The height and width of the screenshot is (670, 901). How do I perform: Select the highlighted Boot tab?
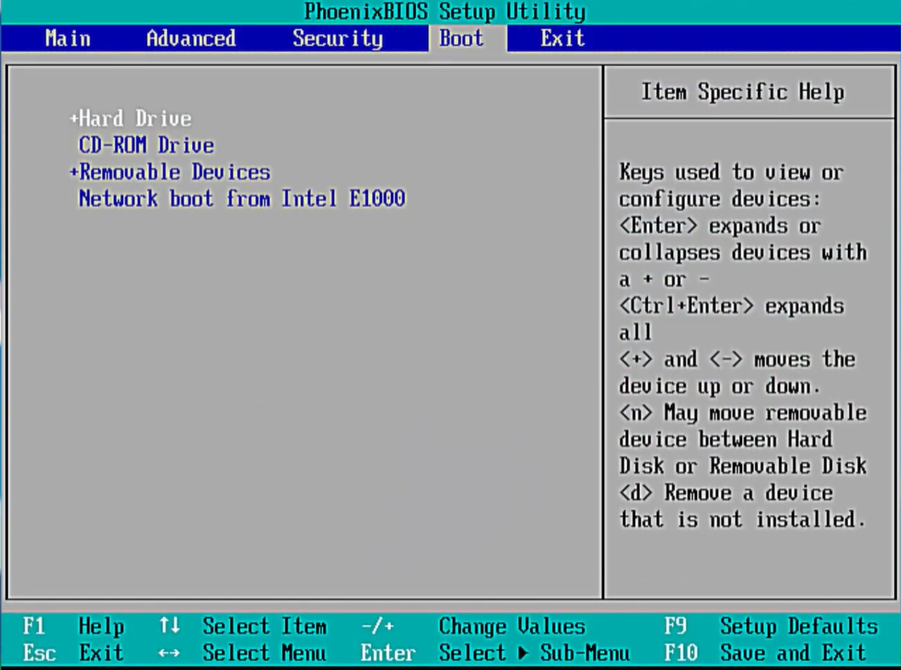461,39
